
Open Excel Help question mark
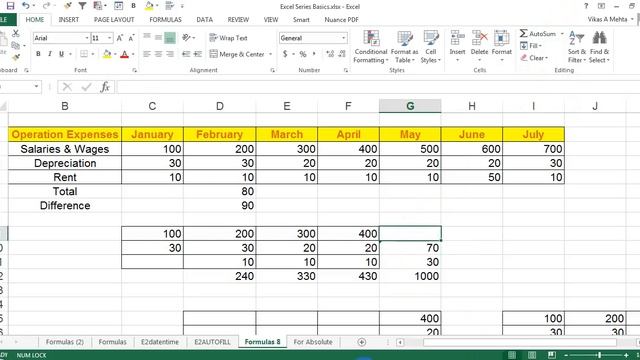pyautogui.click(x=586, y=6)
